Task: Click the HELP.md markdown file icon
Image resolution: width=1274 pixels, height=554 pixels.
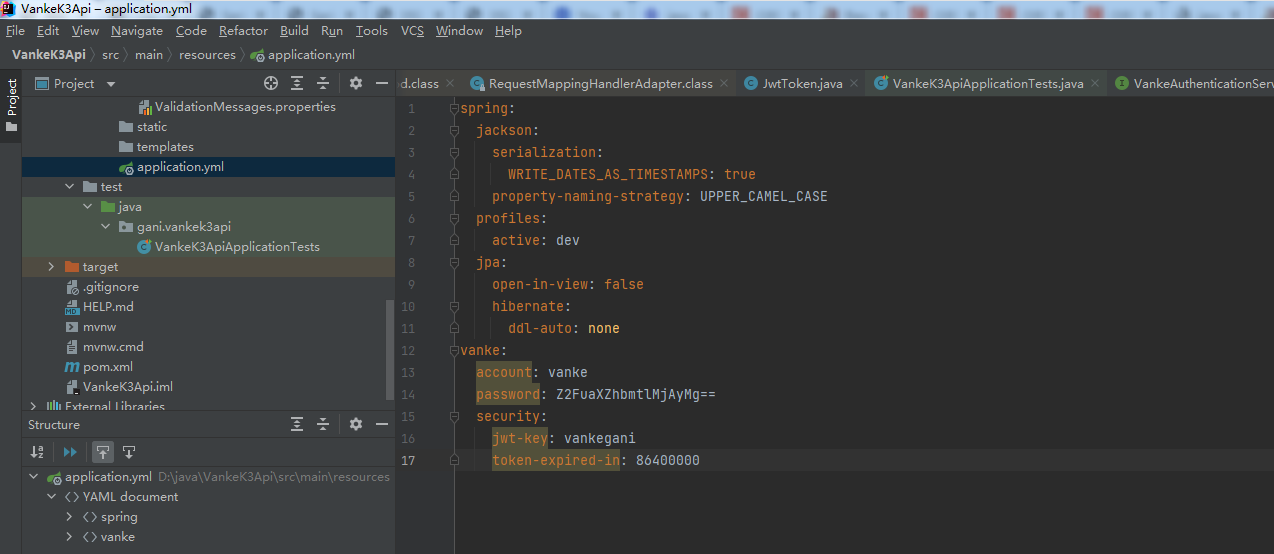Action: [71, 307]
